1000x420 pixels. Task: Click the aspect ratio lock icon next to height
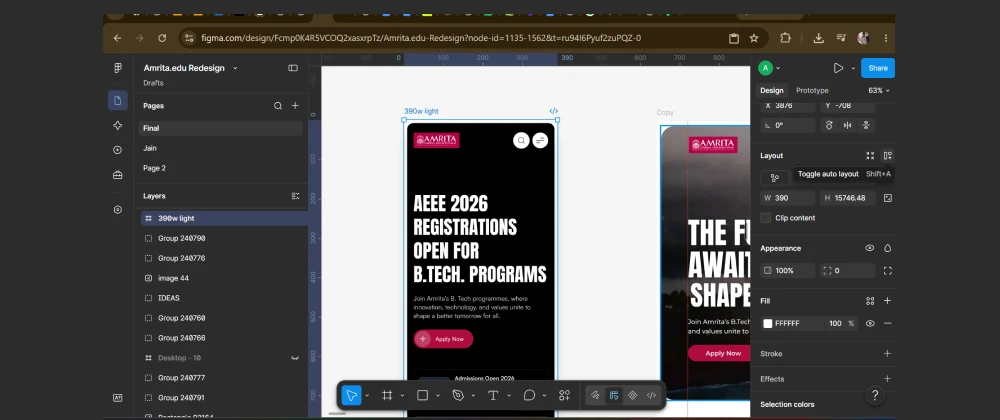pyautogui.click(x=887, y=198)
